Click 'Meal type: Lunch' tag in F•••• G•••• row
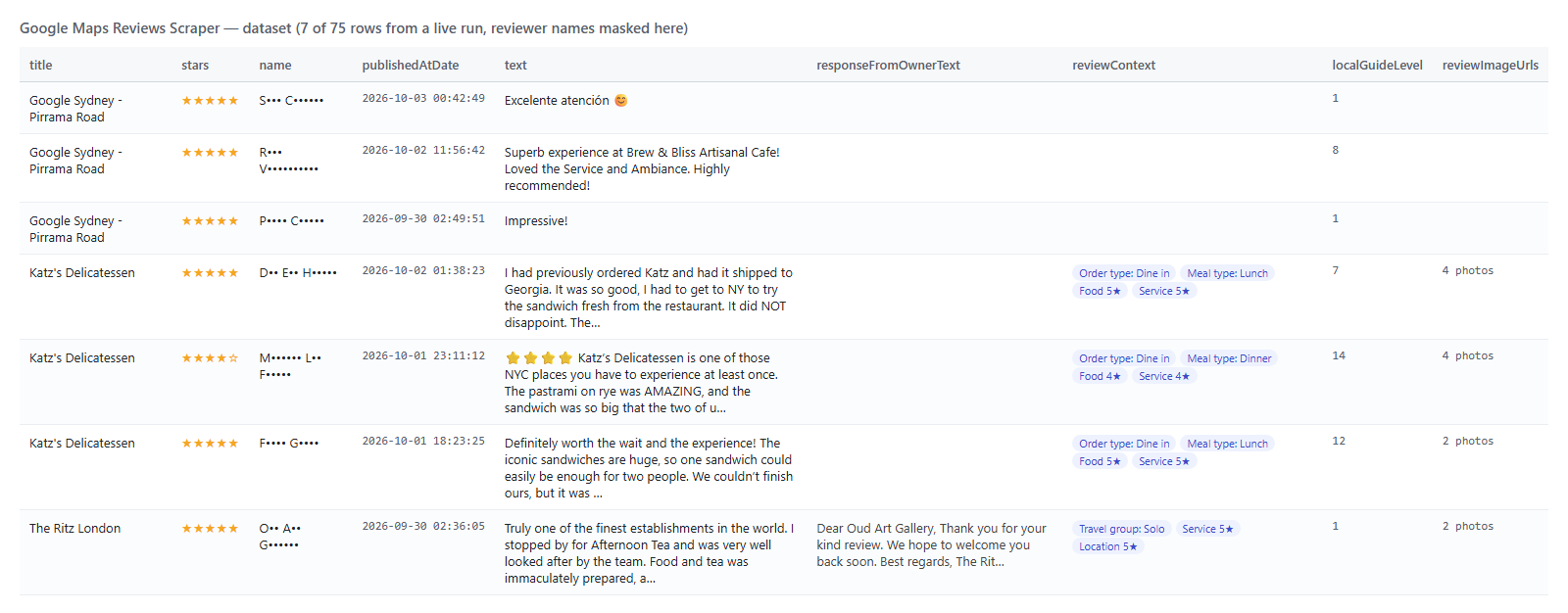 pyautogui.click(x=1227, y=444)
